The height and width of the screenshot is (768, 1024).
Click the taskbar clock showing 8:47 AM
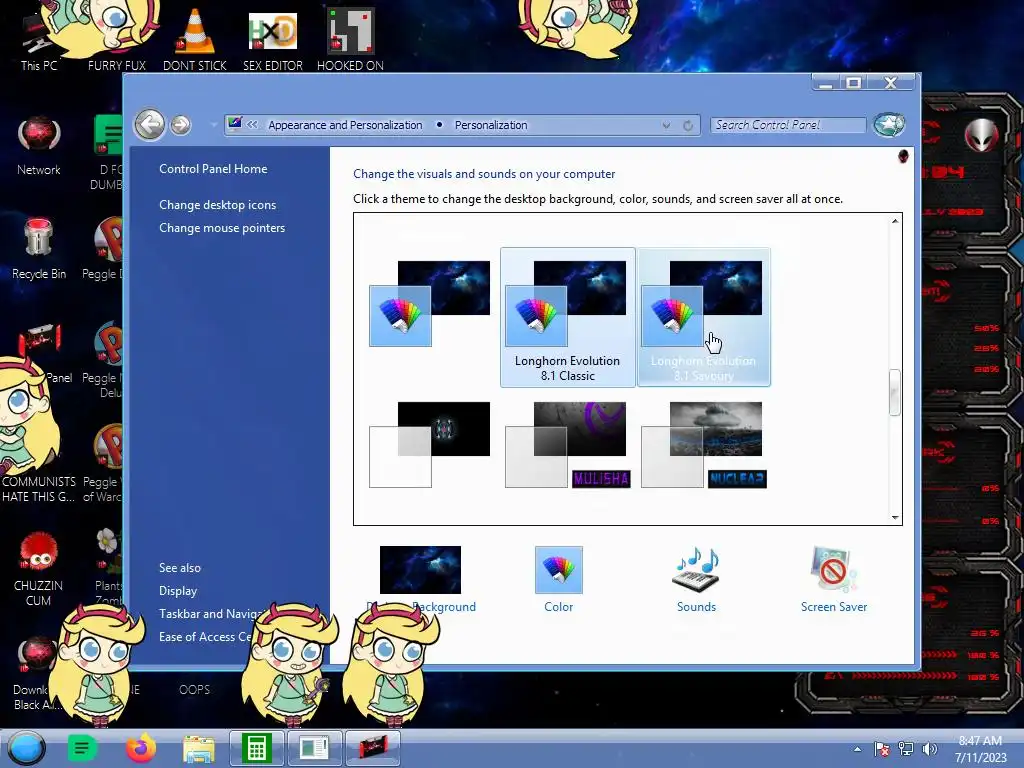point(981,749)
